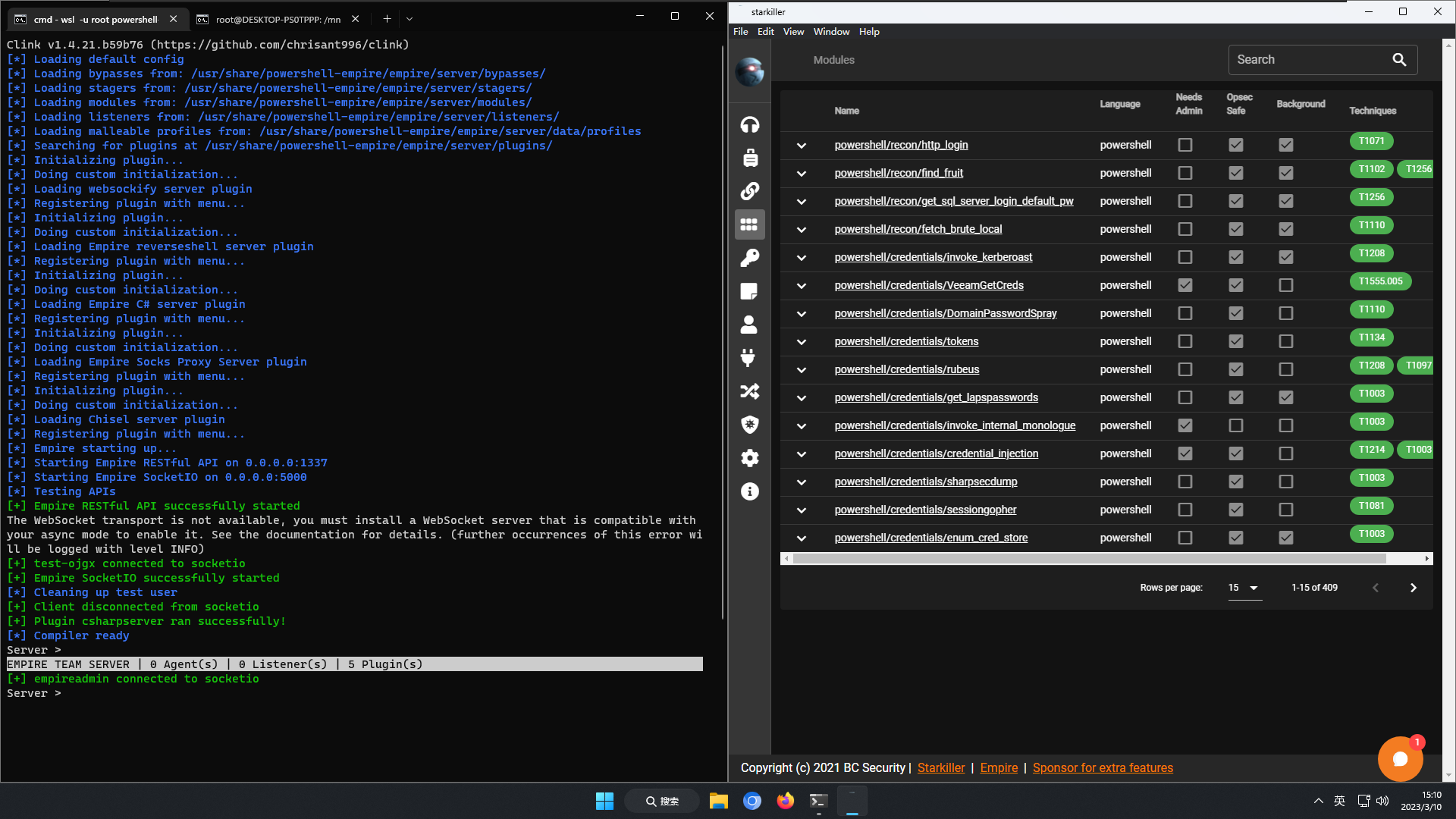1456x819 pixels.
Task: Open Listeners via headphones sidebar icon
Action: [x=749, y=124]
